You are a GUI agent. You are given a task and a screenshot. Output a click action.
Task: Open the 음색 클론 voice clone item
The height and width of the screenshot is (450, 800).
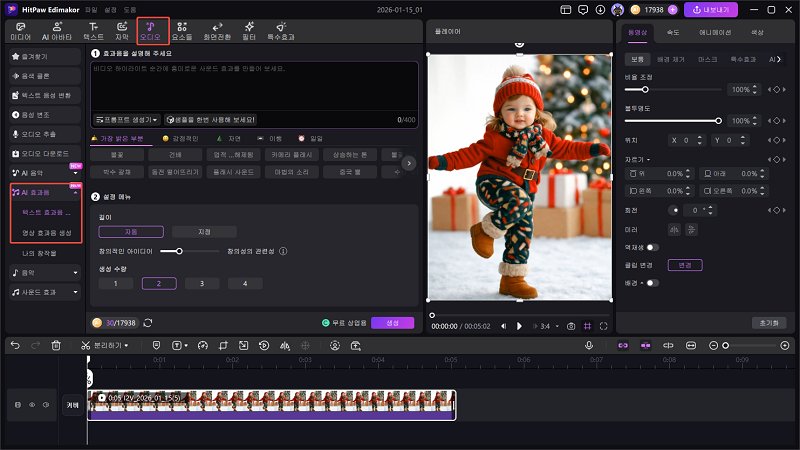[x=45, y=76]
